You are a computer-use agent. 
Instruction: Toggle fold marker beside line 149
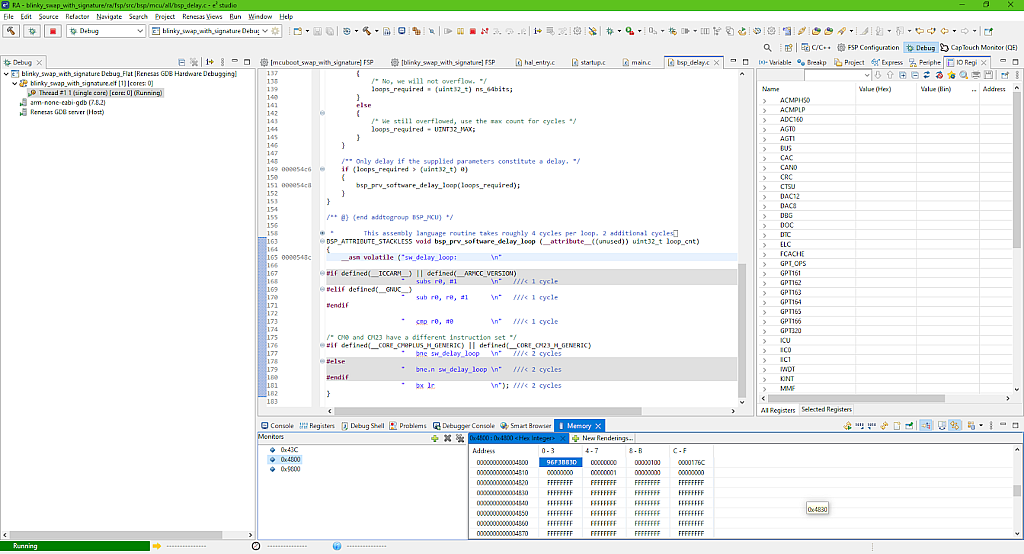(322, 169)
